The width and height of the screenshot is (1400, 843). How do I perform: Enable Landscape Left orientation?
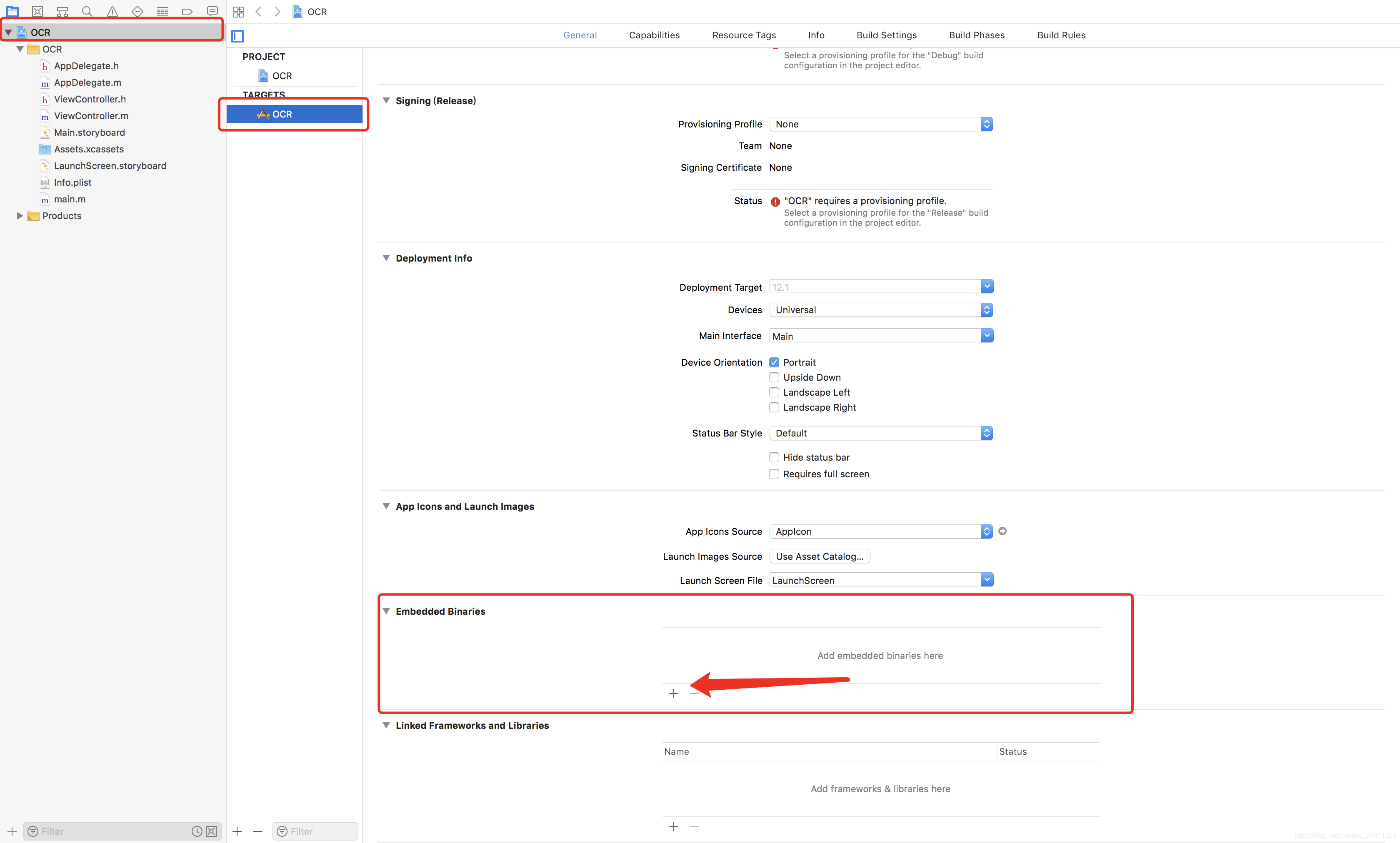point(774,392)
